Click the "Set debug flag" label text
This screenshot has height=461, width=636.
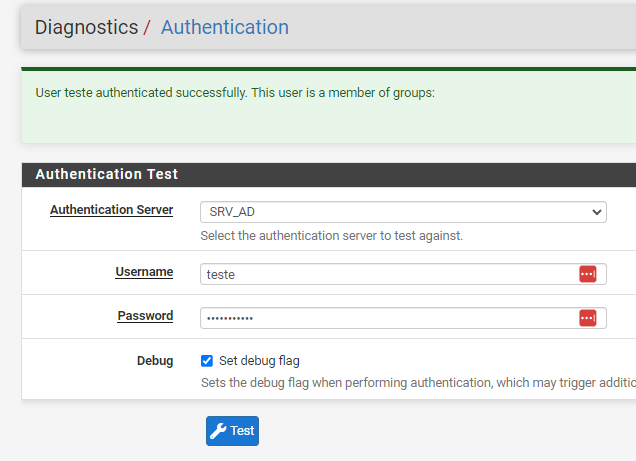click(259, 361)
